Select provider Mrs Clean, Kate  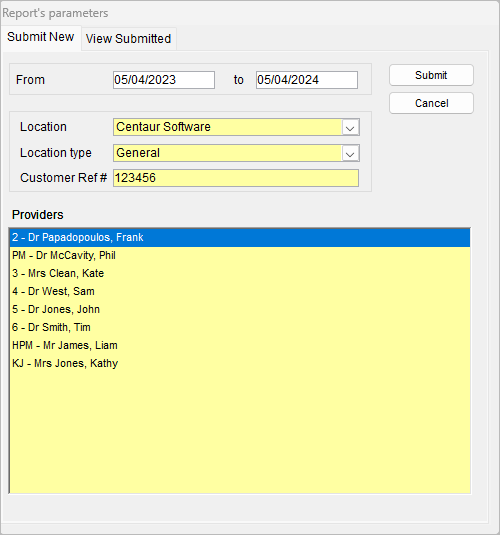point(240,273)
